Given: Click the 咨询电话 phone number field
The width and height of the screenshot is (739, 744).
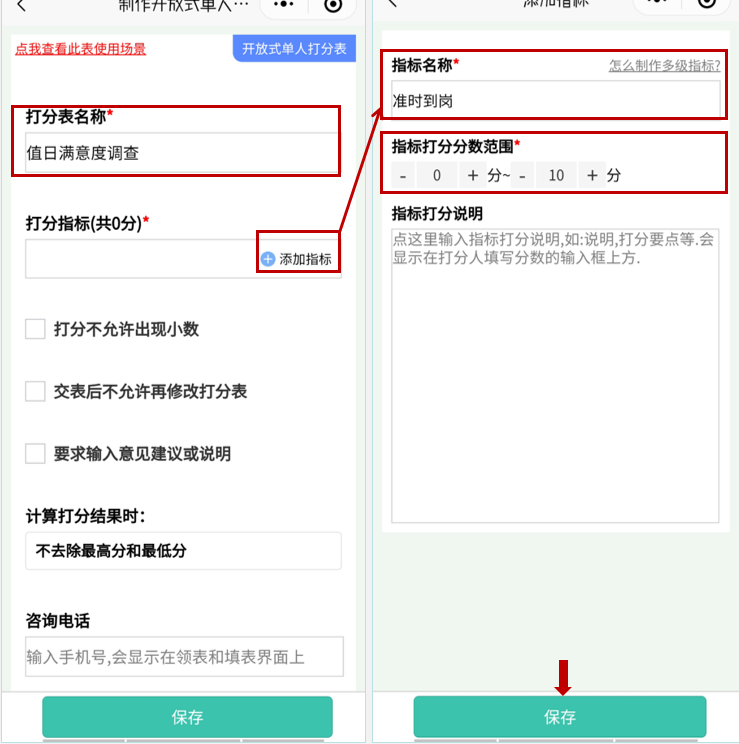Looking at the screenshot, I should tap(184, 657).
